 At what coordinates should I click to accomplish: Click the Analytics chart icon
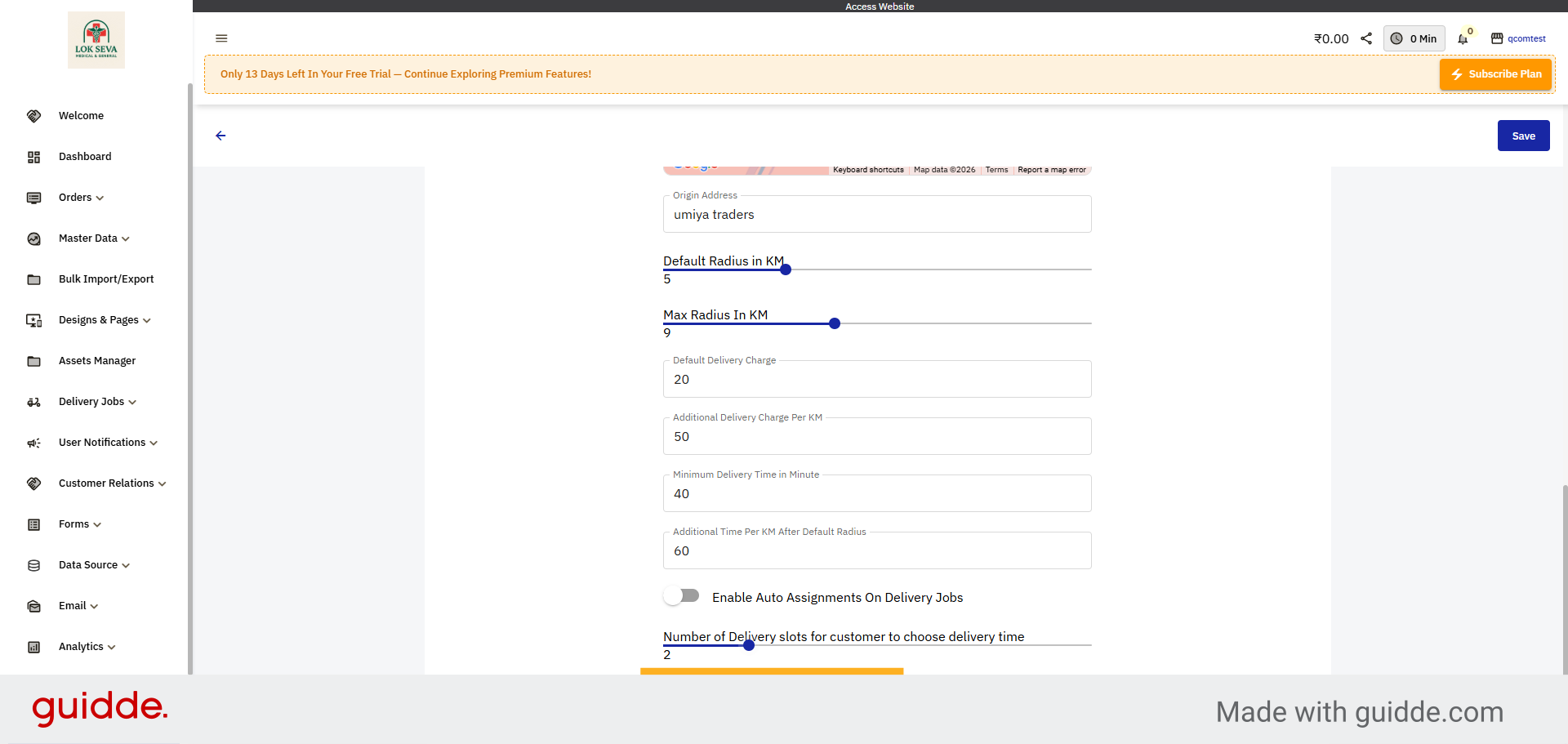[x=33, y=647]
